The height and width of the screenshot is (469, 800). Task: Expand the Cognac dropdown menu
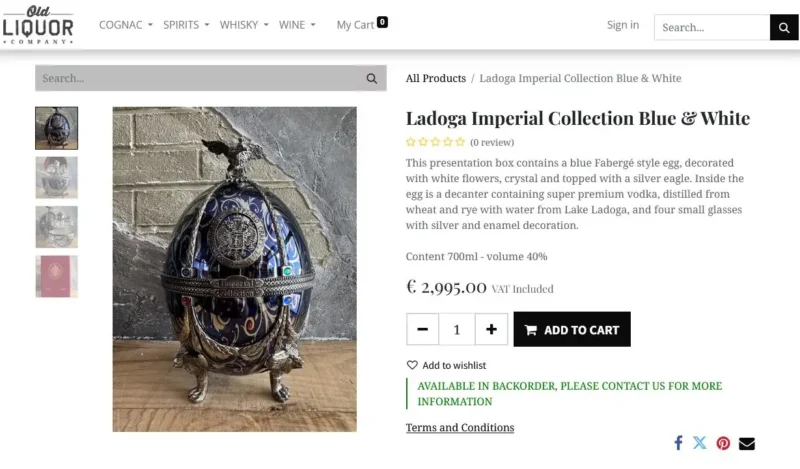tap(126, 25)
